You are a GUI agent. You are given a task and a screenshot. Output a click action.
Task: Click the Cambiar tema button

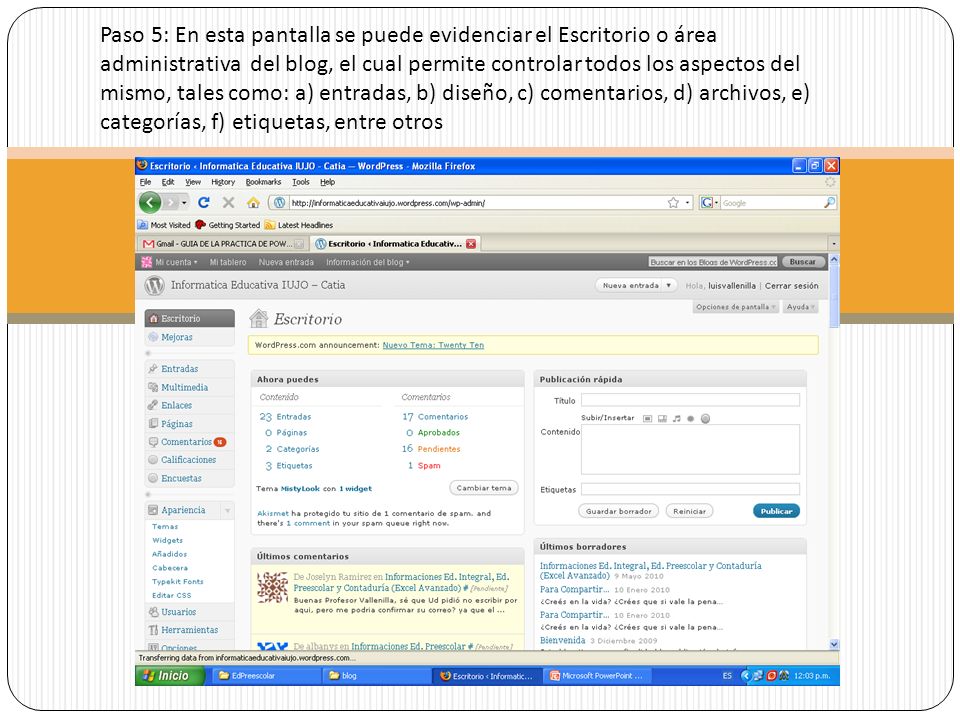point(484,488)
